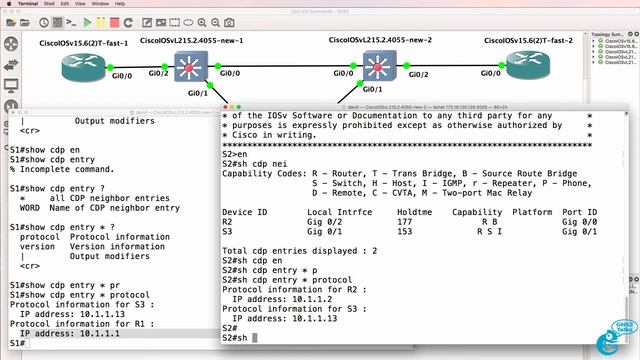Expand fifth node in Topology Summary
Screen dimensions: 640x360
pos(593,62)
